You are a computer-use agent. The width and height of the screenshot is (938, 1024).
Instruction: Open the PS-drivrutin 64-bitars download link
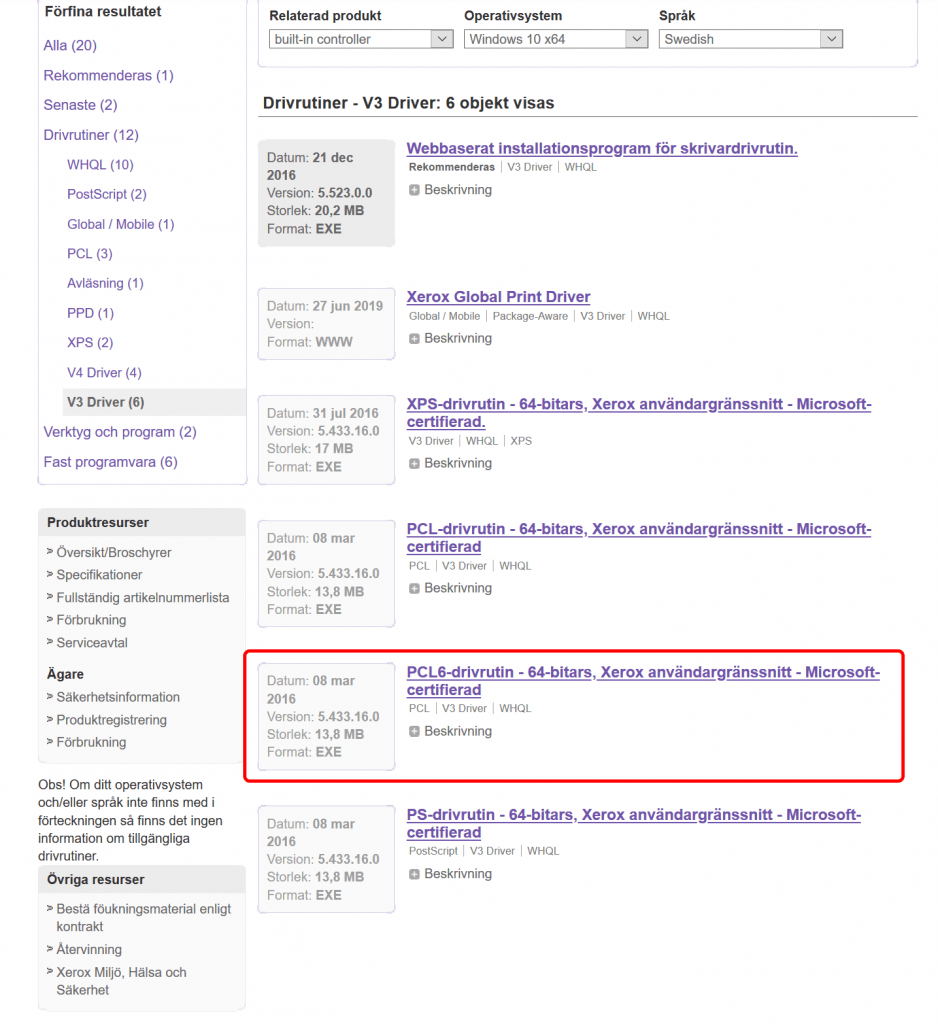634,824
